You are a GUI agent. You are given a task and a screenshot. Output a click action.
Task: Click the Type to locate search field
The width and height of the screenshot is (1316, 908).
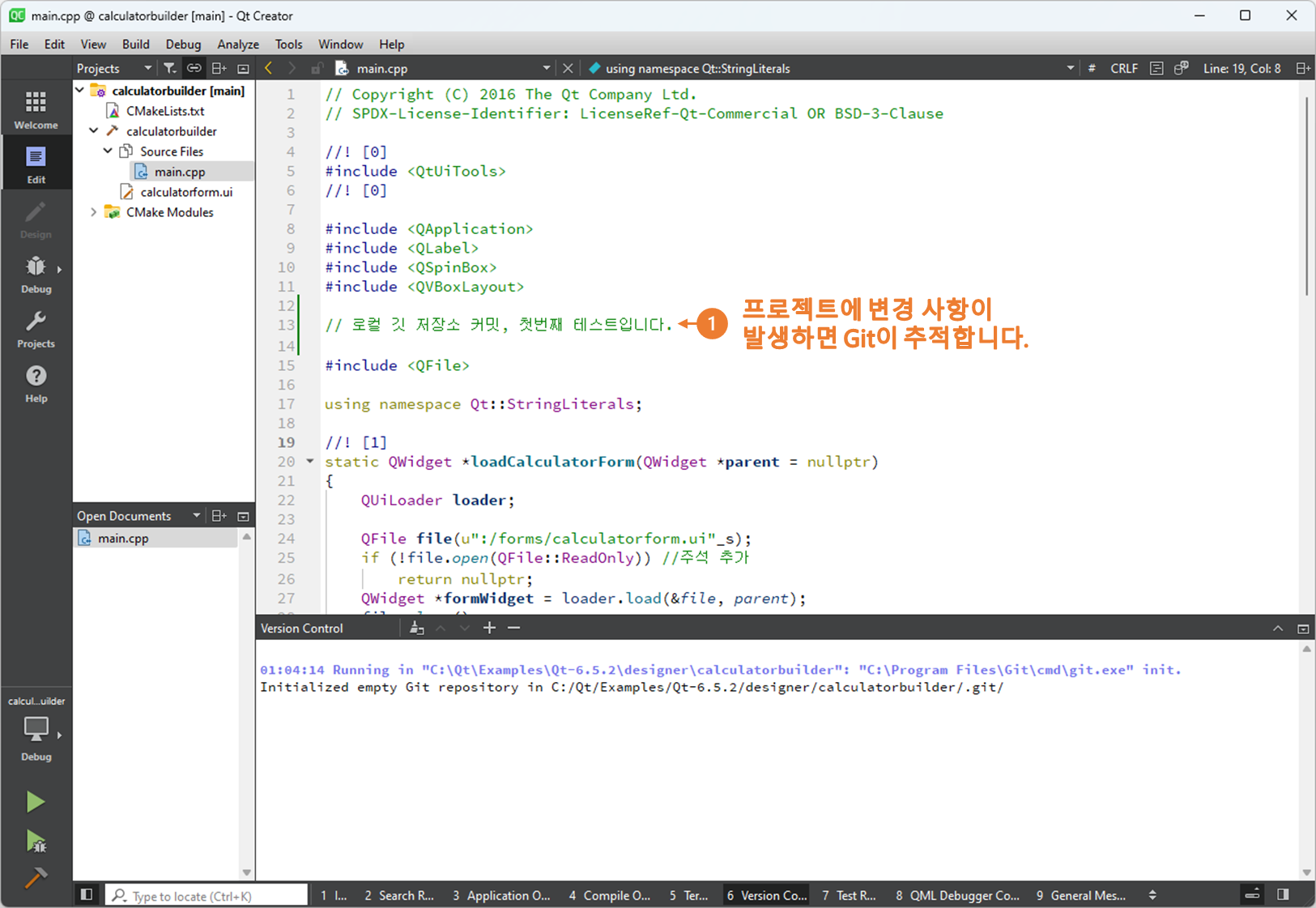[x=207, y=895]
